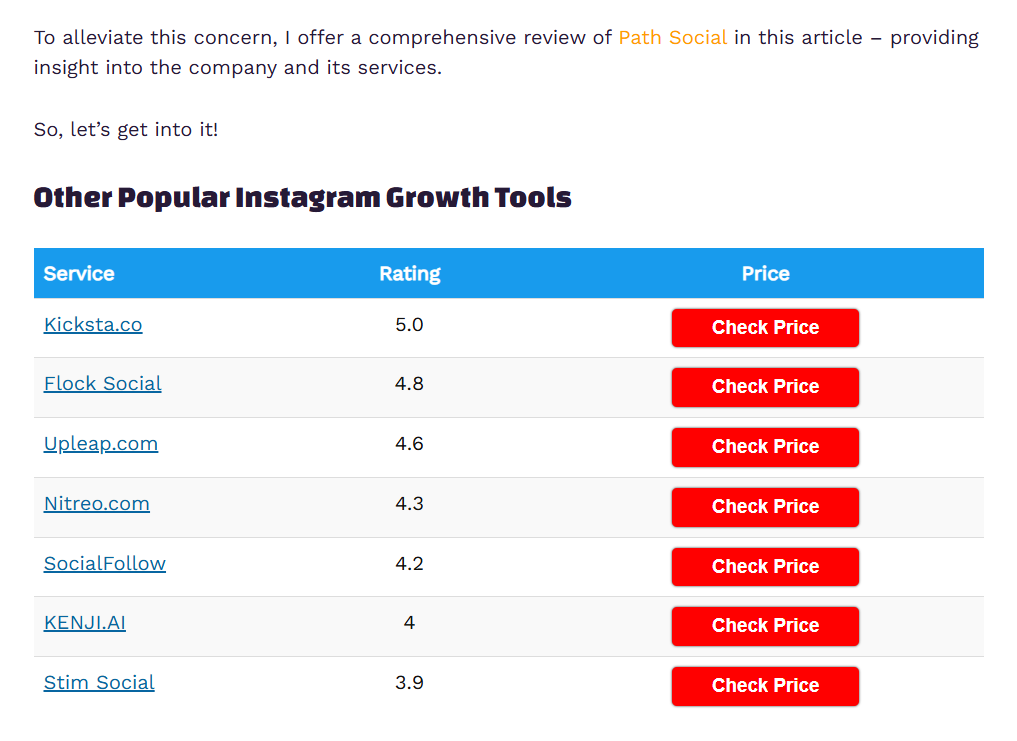
Task: Click Check Price beside SocialFollow
Action: (x=765, y=567)
